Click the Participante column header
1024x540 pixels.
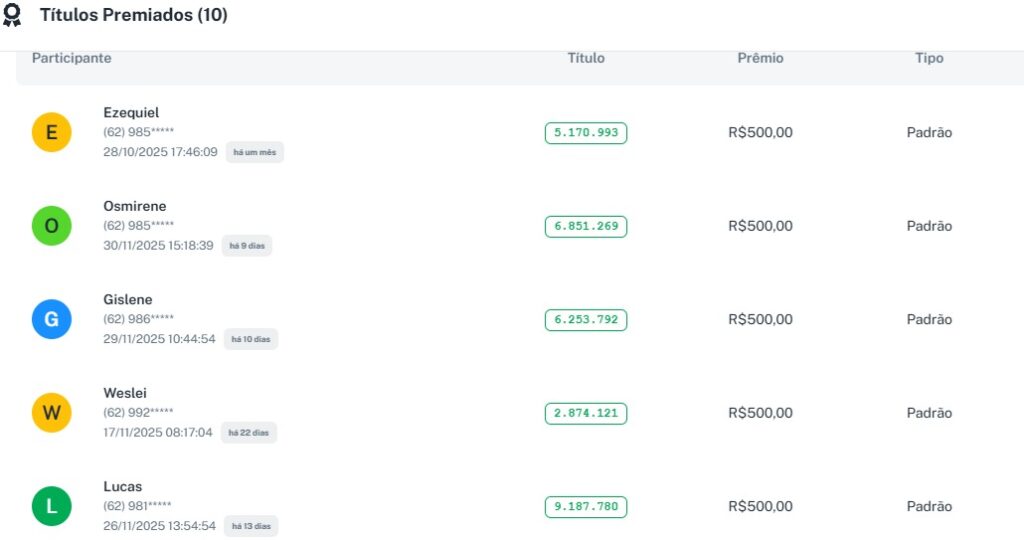point(72,58)
